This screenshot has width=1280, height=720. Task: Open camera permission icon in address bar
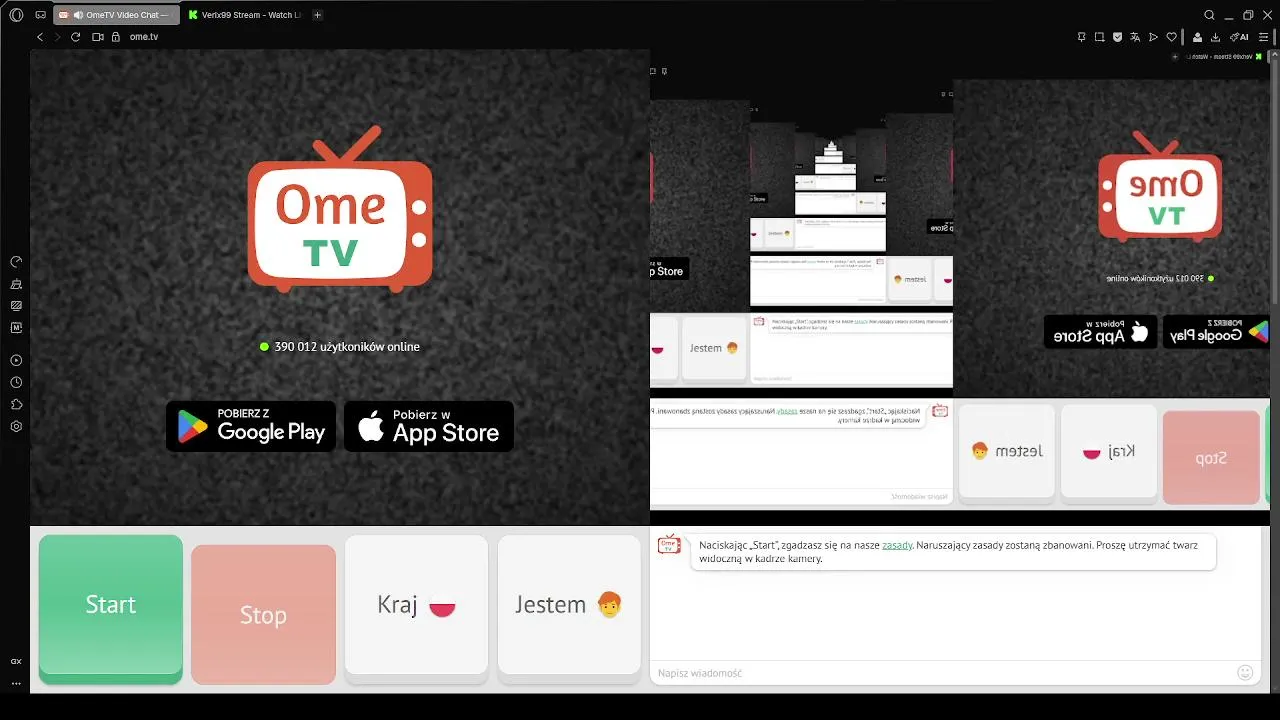pos(98,37)
